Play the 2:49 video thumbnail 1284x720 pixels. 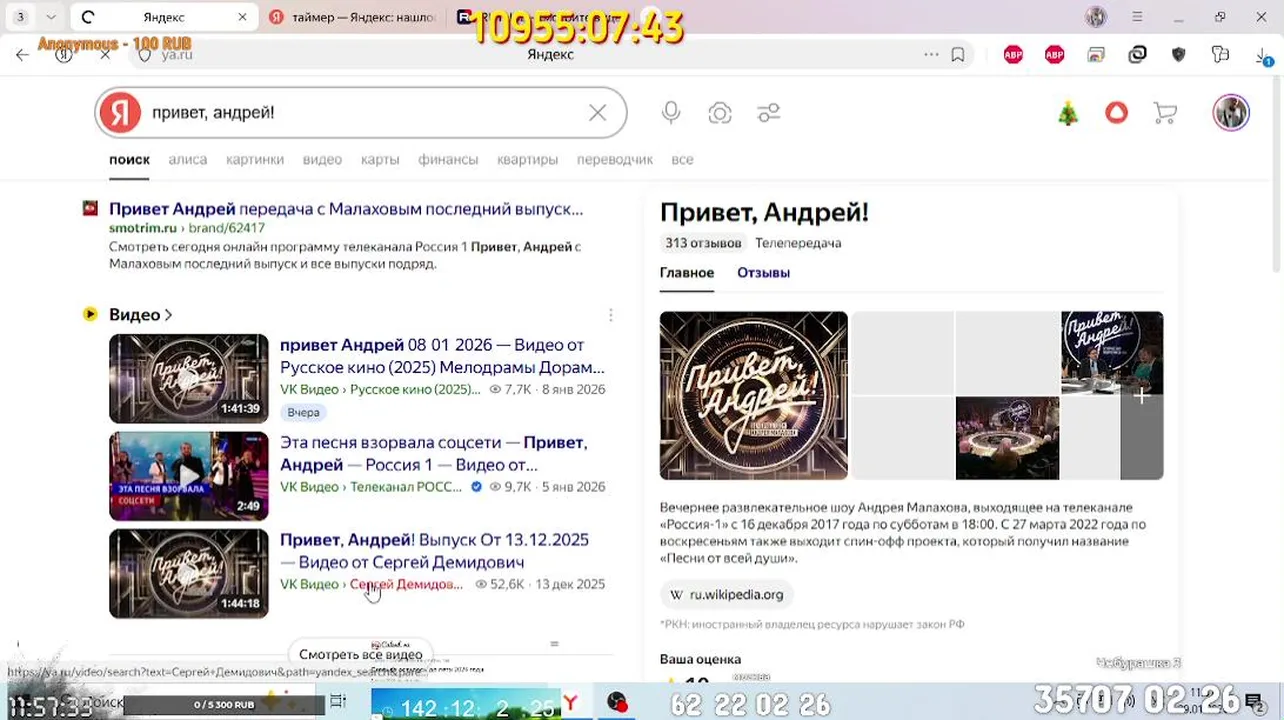[189, 476]
